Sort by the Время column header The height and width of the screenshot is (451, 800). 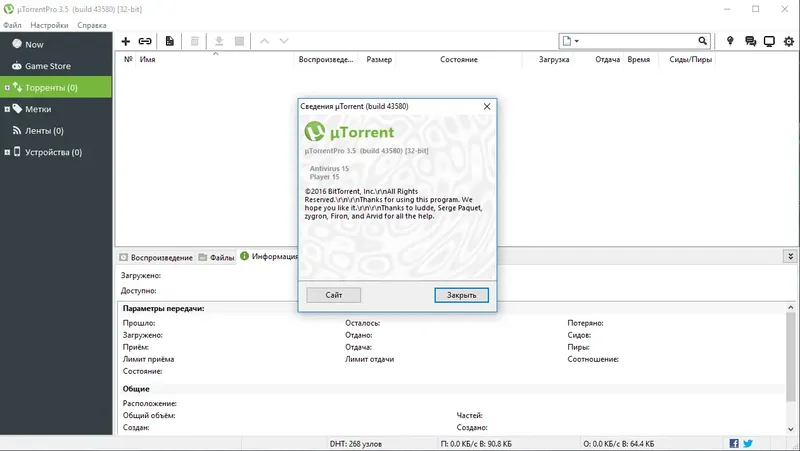click(639, 59)
